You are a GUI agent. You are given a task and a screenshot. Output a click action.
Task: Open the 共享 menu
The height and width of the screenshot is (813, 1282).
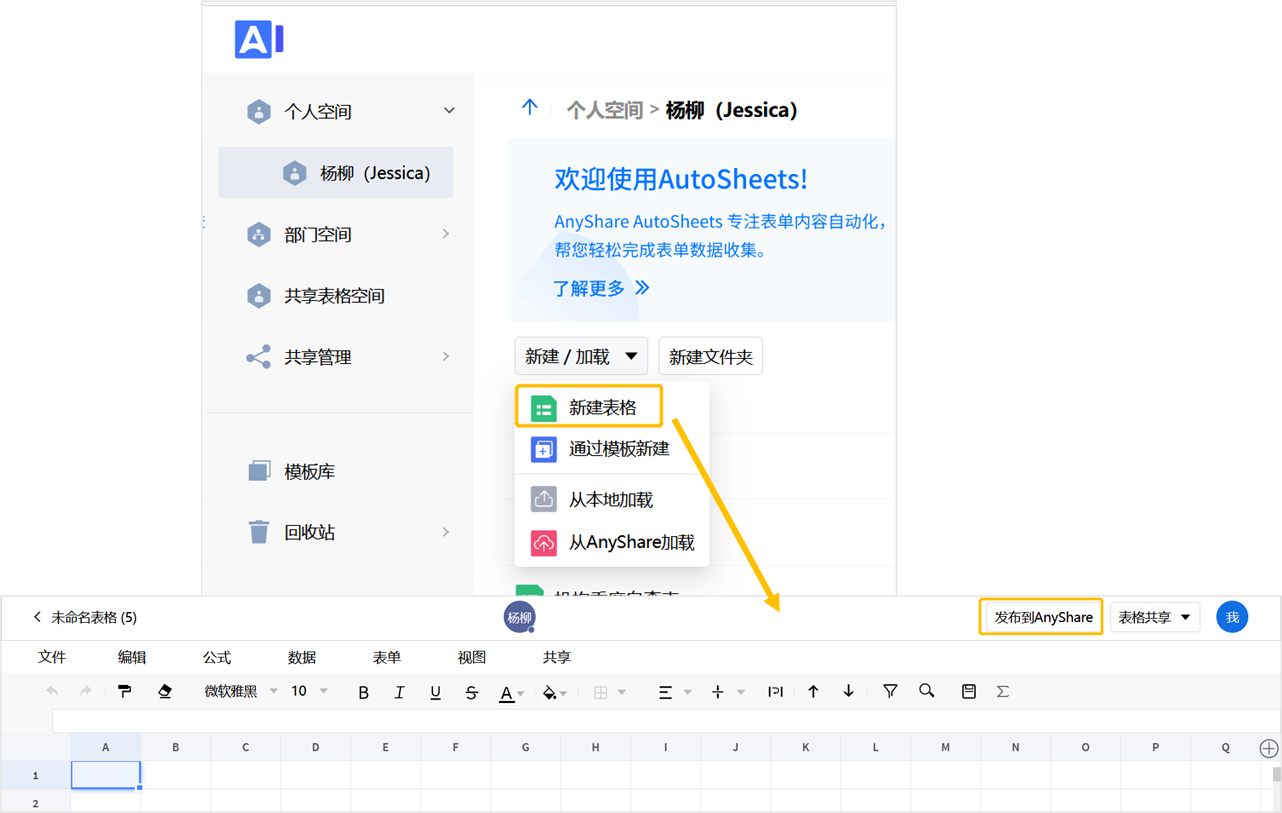(557, 657)
